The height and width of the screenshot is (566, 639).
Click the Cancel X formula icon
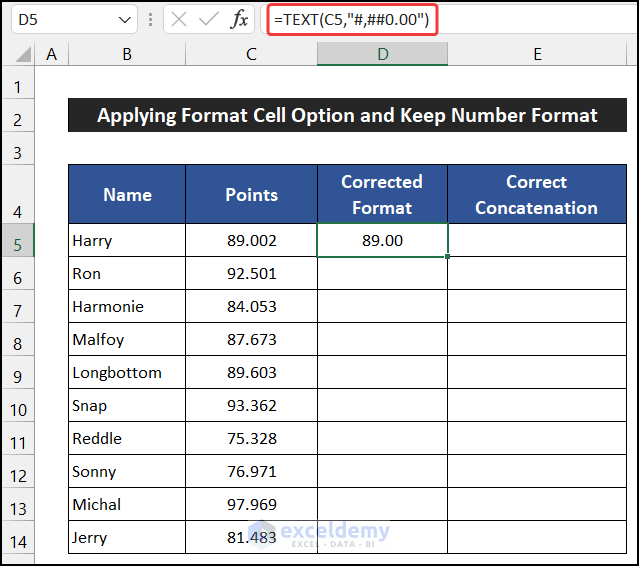pos(178,20)
